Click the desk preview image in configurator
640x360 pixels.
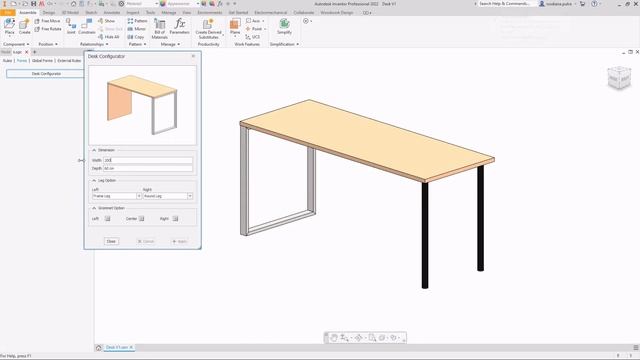[x=142, y=105]
